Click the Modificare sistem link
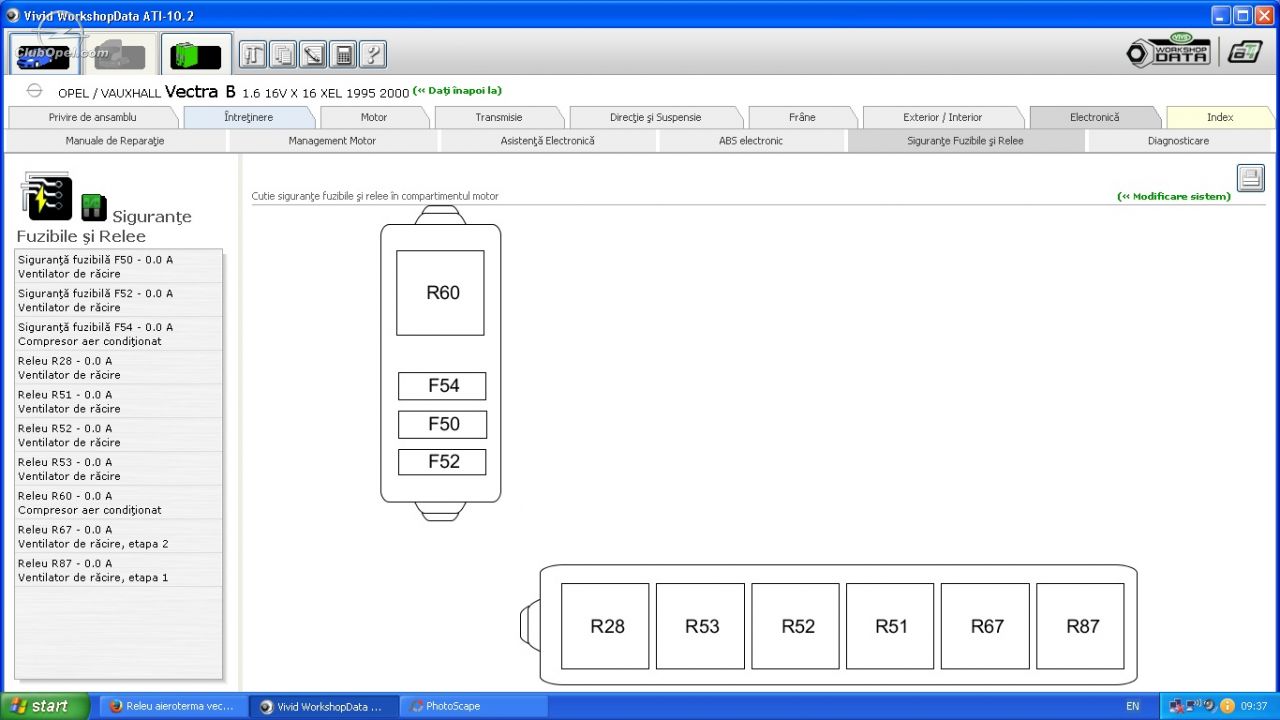Screen dimensions: 1280x720 point(1174,196)
